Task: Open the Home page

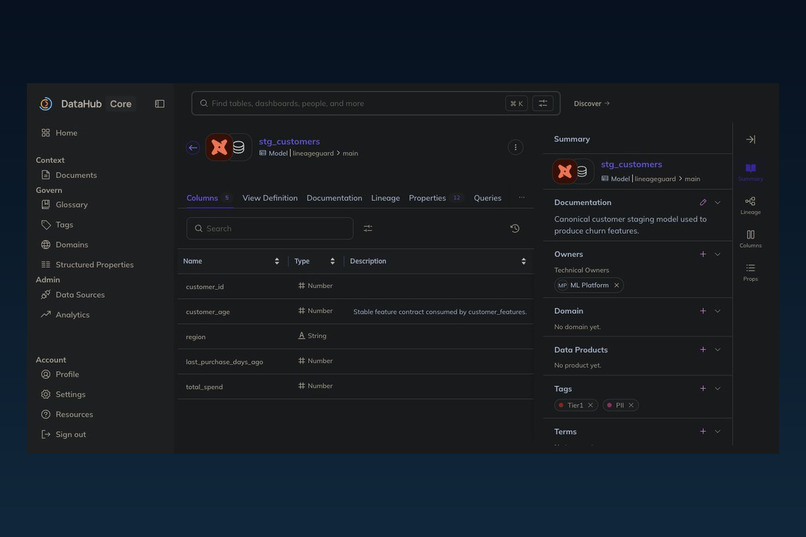Action: click(60, 133)
